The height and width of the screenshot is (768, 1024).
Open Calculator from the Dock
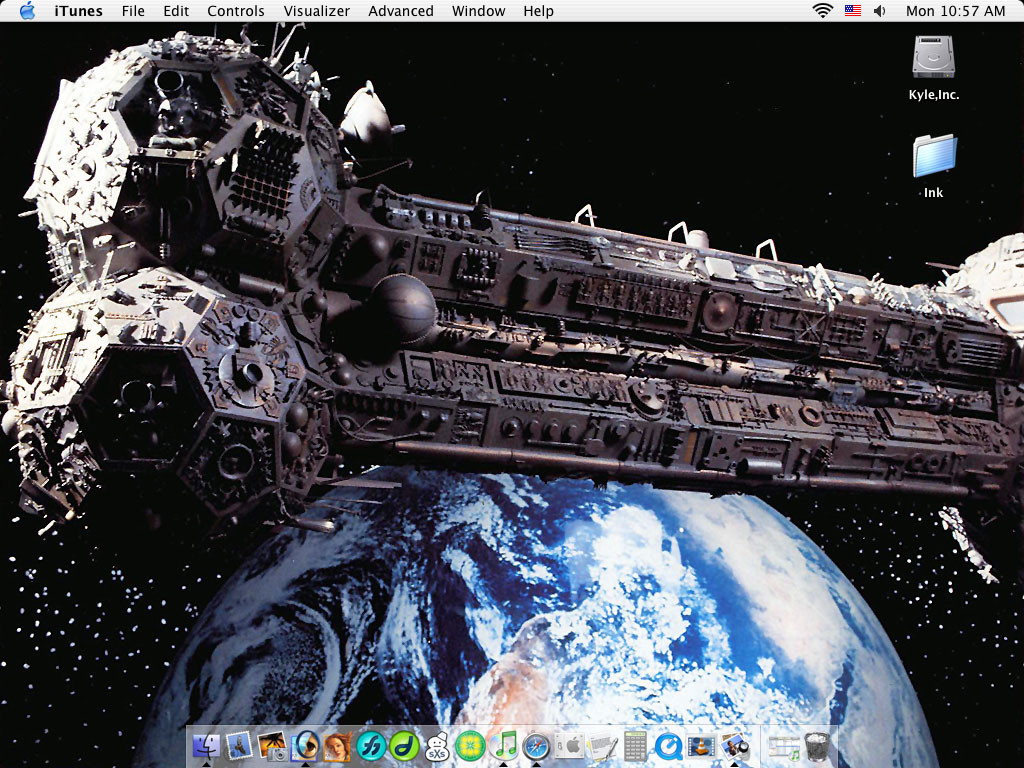pyautogui.click(x=635, y=746)
